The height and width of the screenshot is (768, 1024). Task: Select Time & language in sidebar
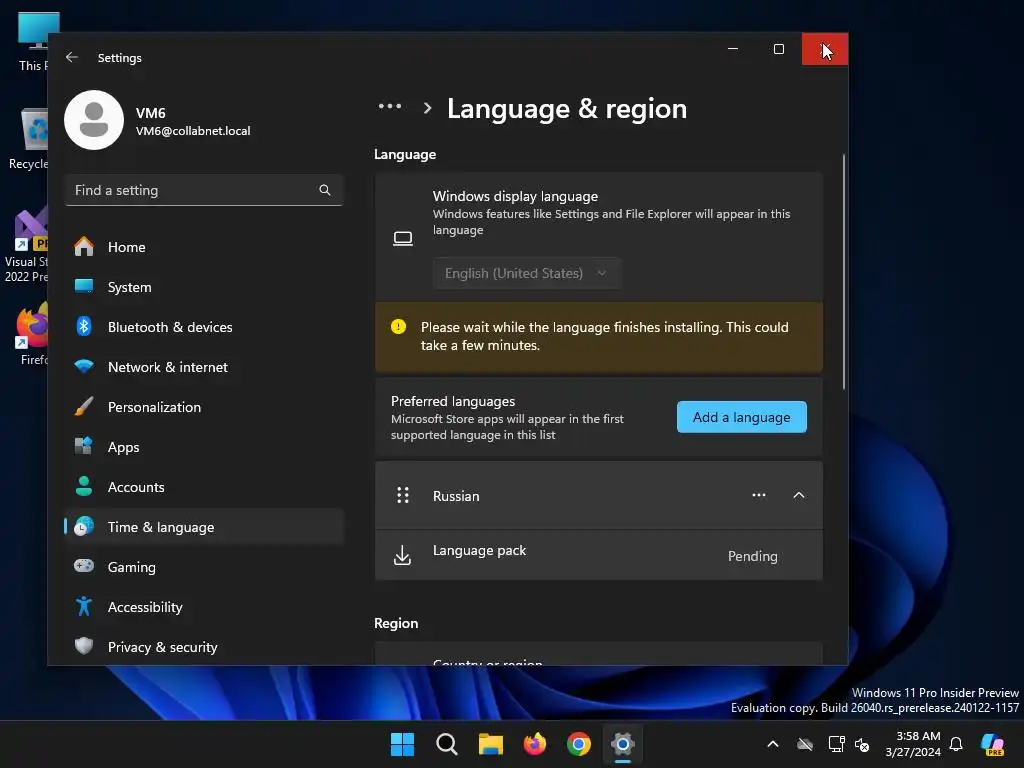[x=204, y=527]
